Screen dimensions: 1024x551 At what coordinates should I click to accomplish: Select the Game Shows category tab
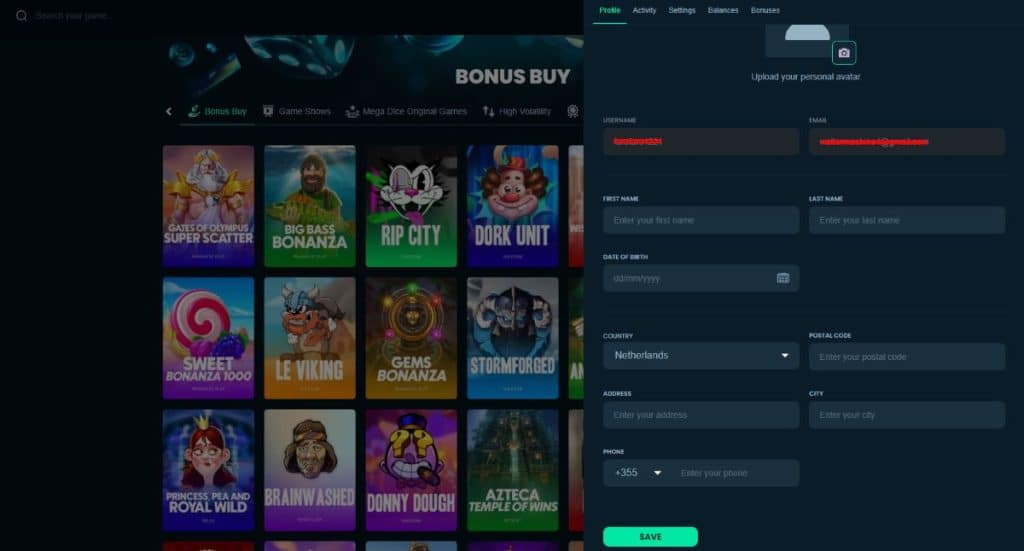(297, 112)
